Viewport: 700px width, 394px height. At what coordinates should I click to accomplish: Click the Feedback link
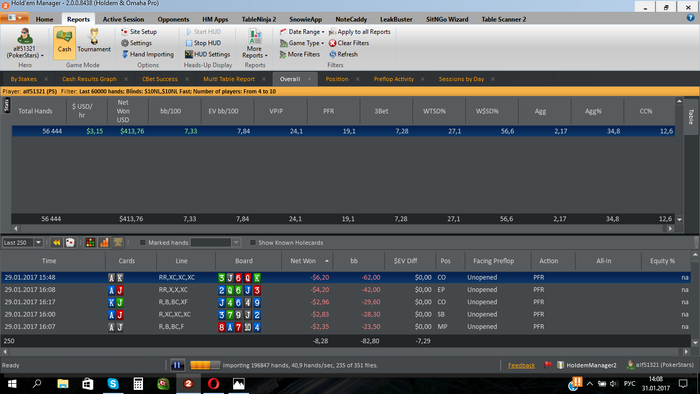point(521,365)
